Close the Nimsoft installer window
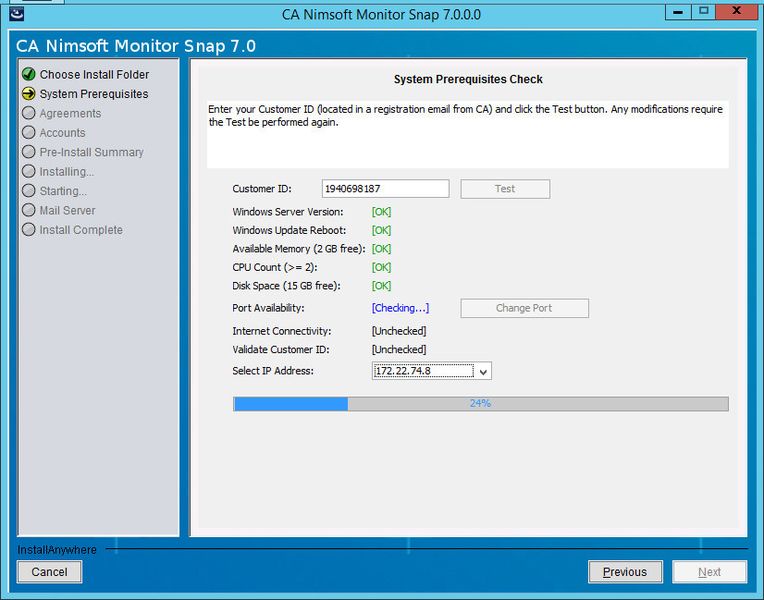The height and width of the screenshot is (600, 764). point(736,12)
